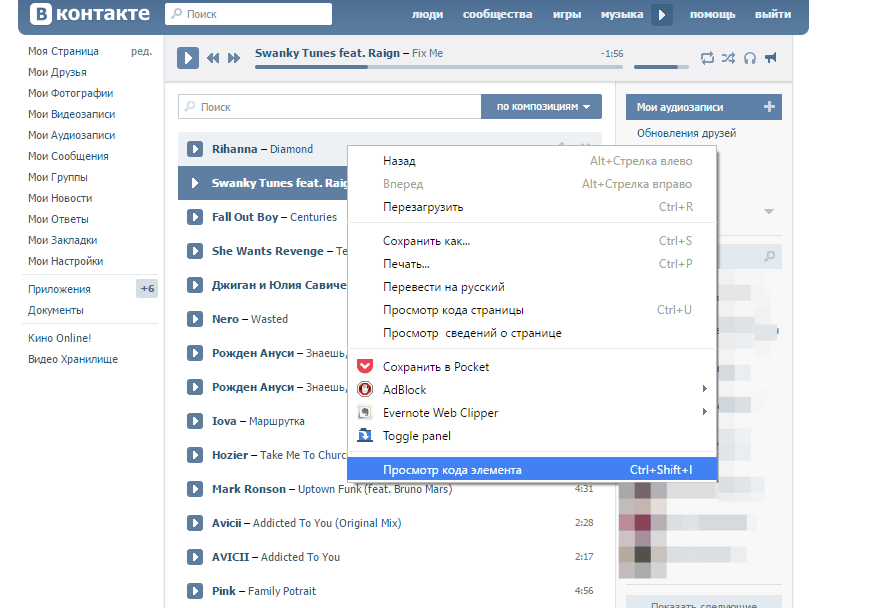This screenshot has width=878, height=608.
Task: Open Обновления друзей link
Action: click(686, 133)
